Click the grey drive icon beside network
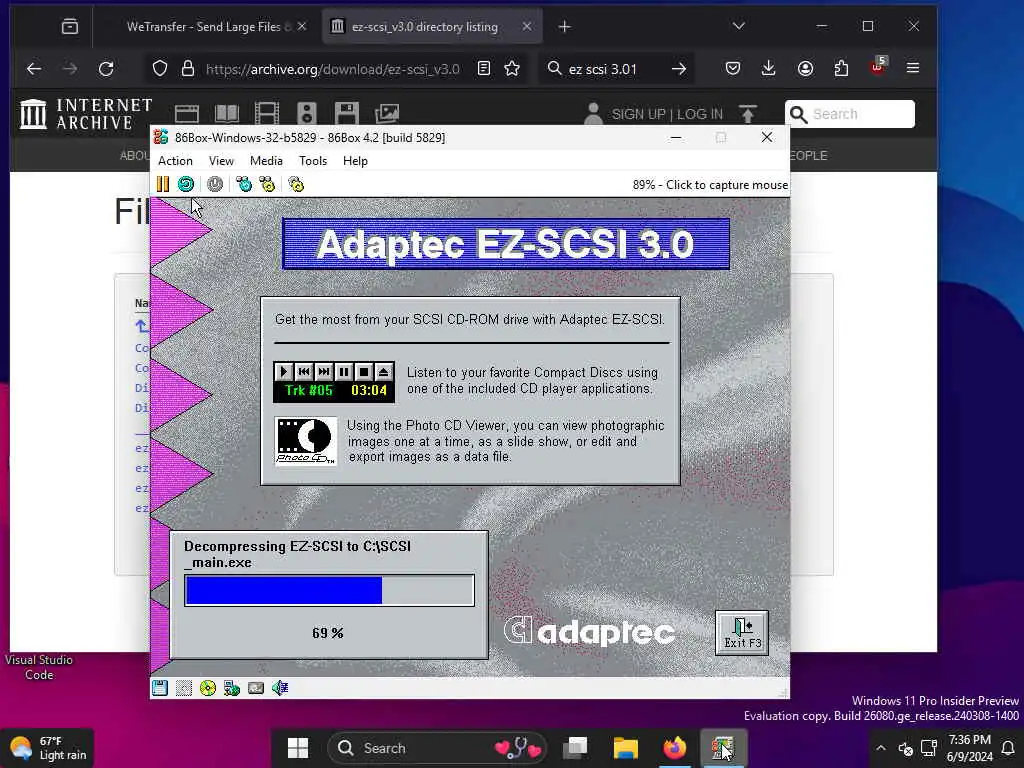Image resolution: width=1024 pixels, height=768 pixels. [x=256, y=688]
